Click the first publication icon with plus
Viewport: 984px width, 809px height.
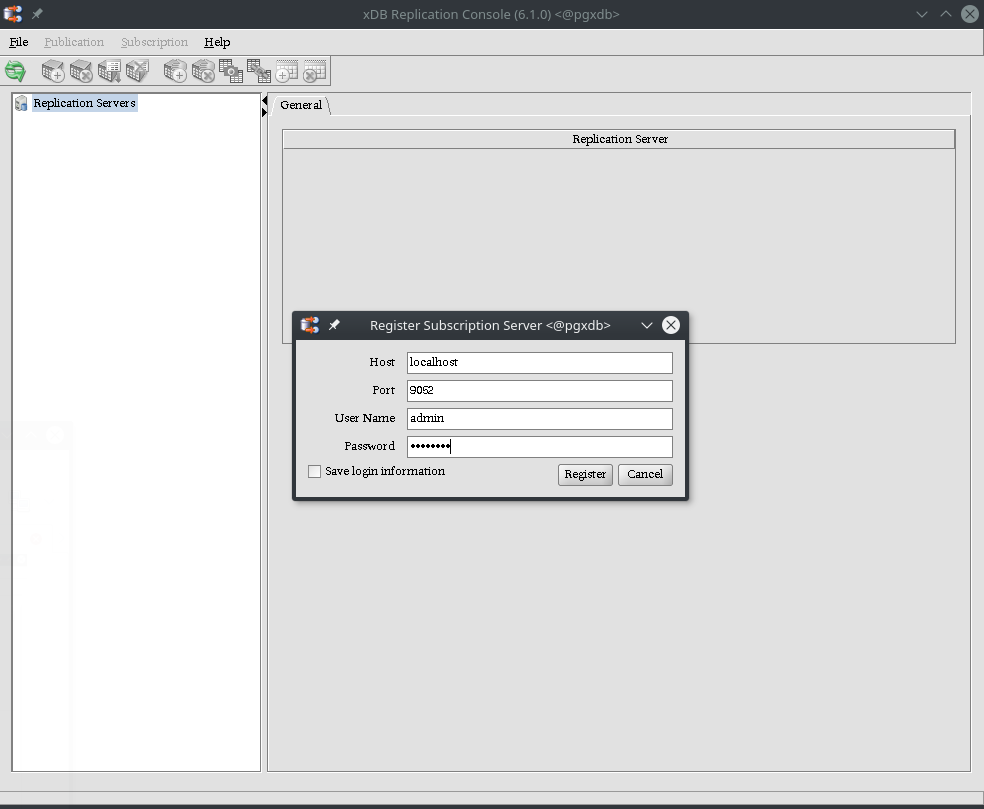[53, 71]
